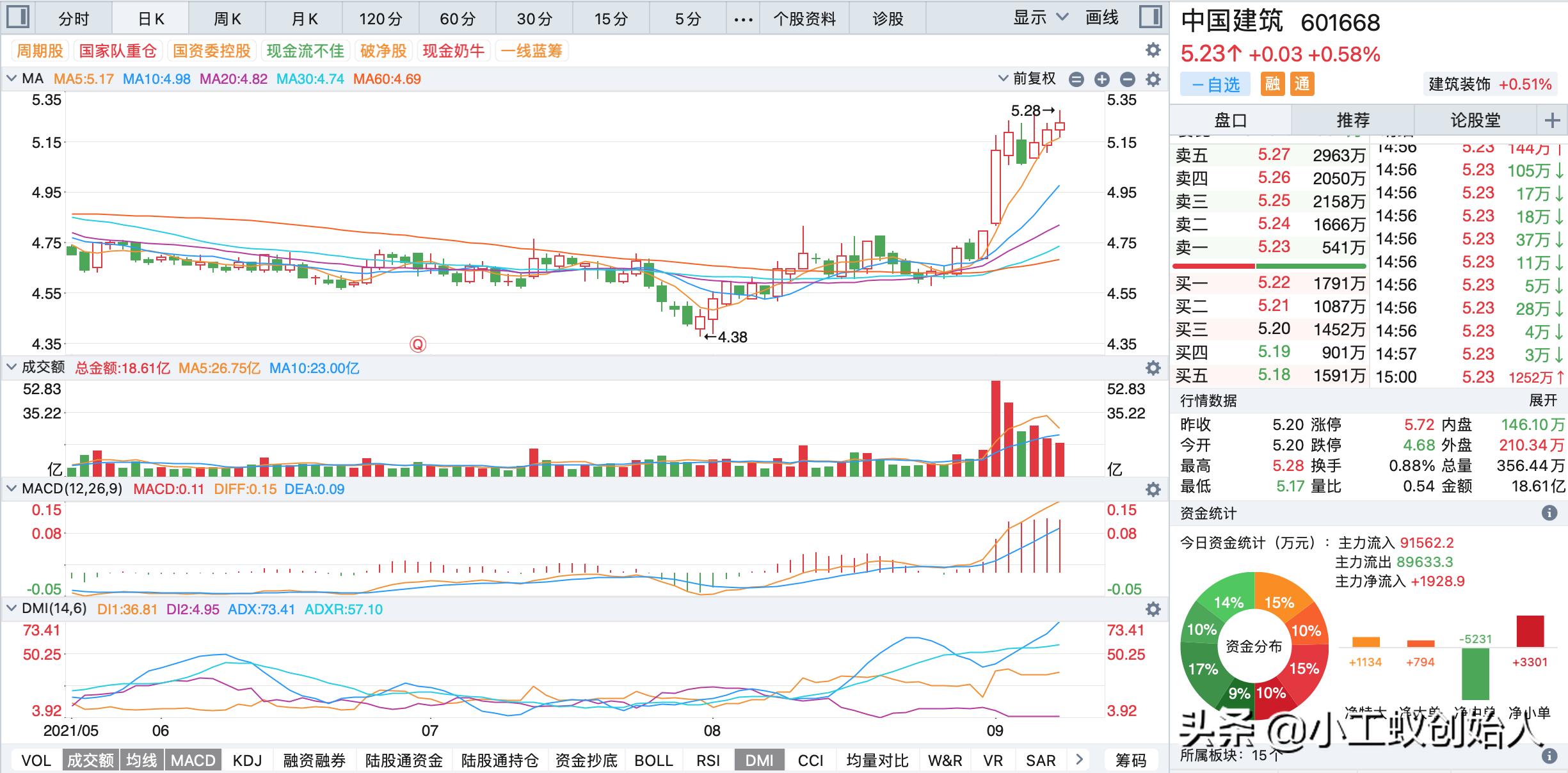Viewport: 1568px width, 773px height.
Task: Click the plus to add a new panel tab
Action: pos(1551,120)
